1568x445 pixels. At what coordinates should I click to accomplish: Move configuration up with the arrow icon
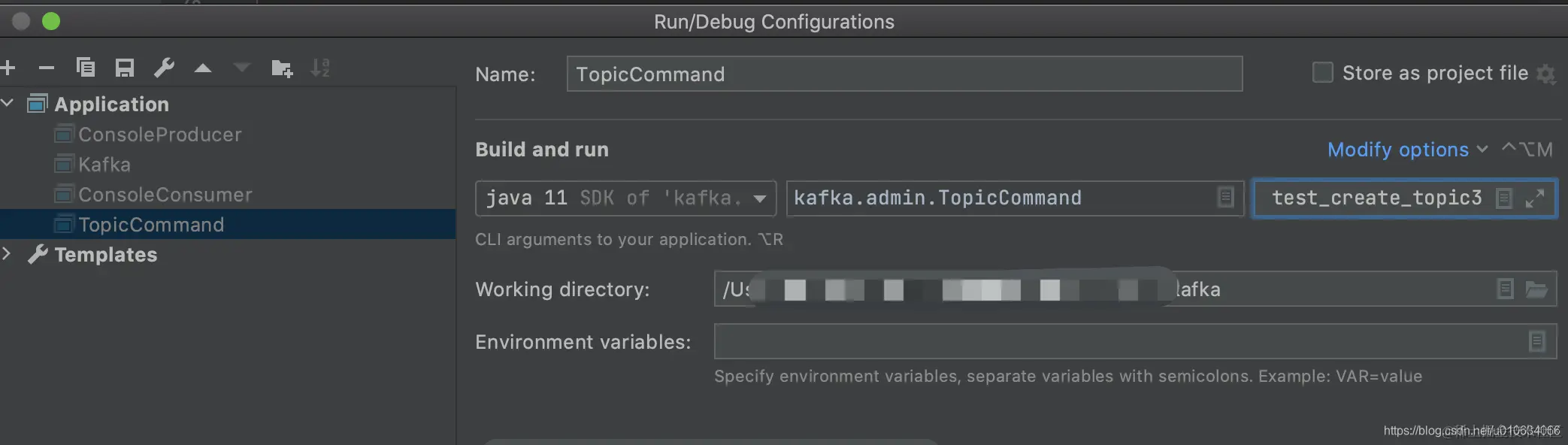203,68
